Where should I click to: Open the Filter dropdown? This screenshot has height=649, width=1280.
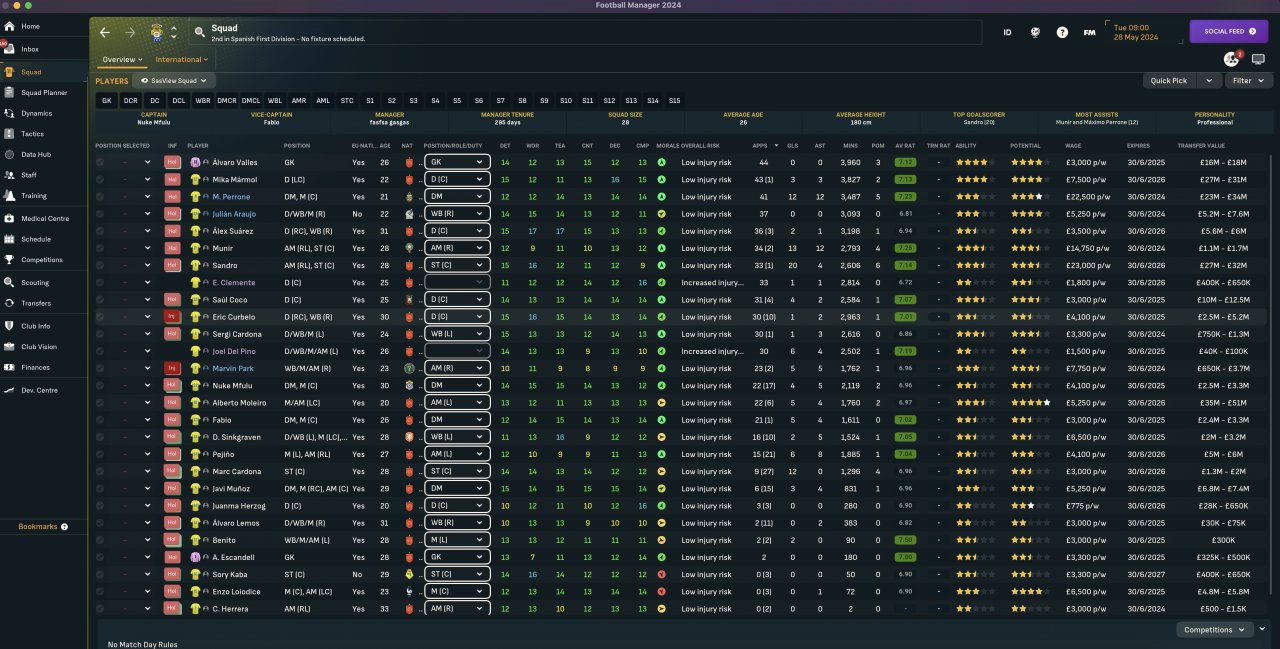1247,81
